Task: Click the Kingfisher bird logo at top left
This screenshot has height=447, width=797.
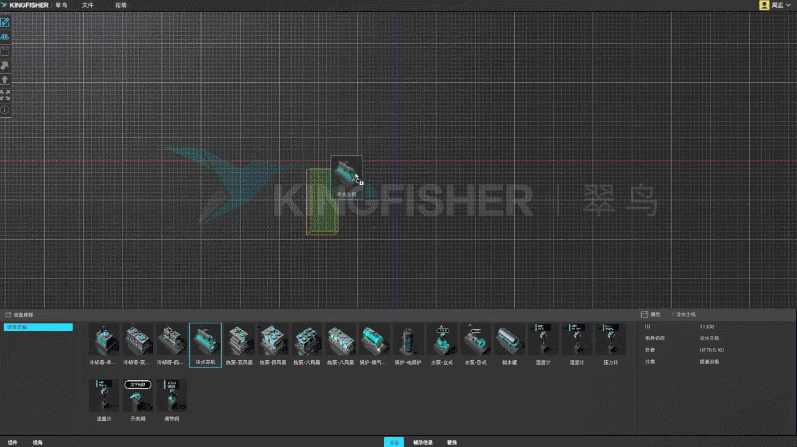Action: point(4,5)
